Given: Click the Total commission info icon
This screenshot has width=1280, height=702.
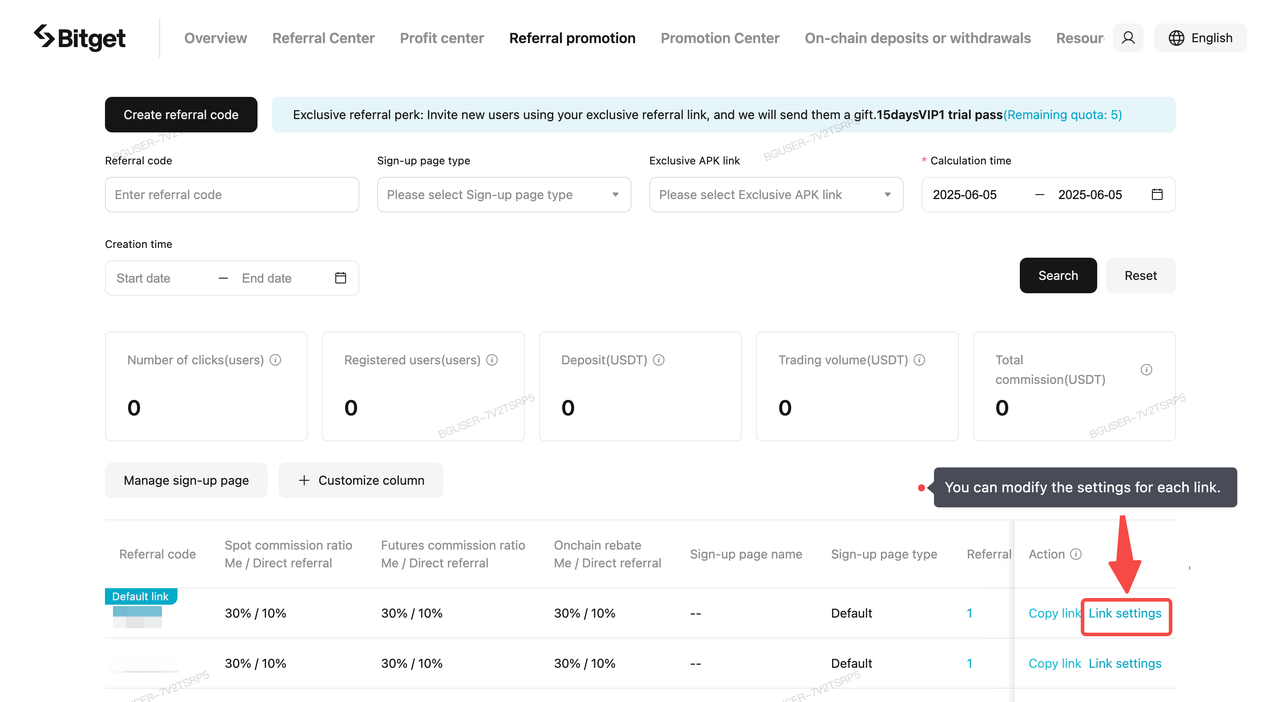Looking at the screenshot, I should [x=1146, y=370].
